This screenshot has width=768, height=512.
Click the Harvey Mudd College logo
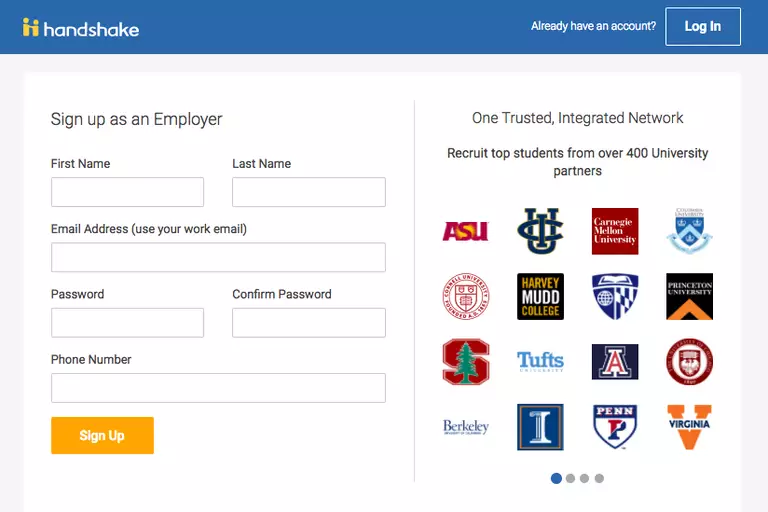click(540, 297)
